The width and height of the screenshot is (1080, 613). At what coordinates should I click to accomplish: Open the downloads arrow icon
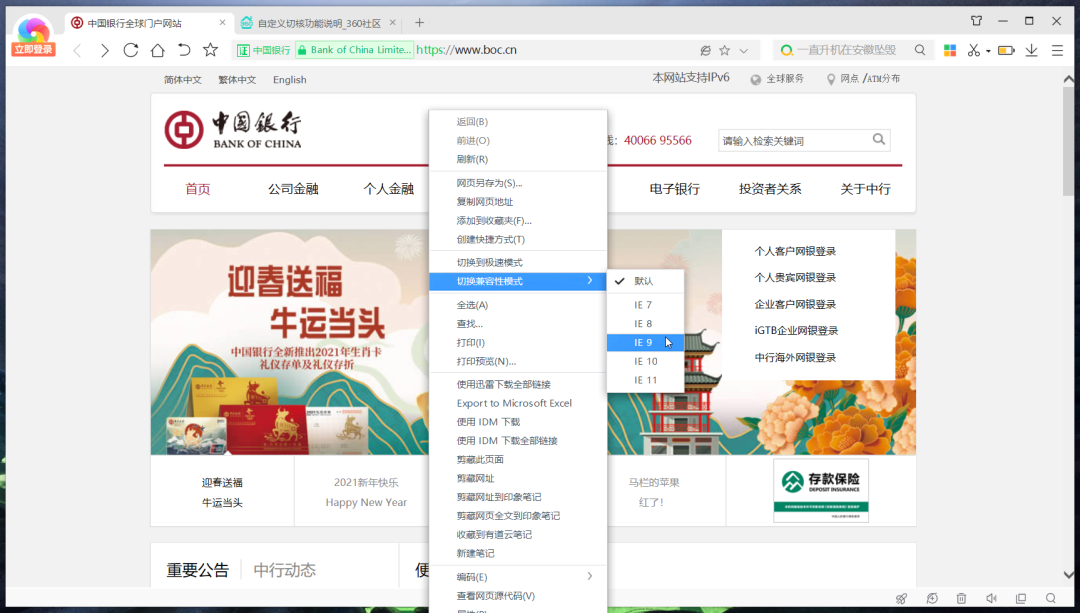tap(1031, 50)
